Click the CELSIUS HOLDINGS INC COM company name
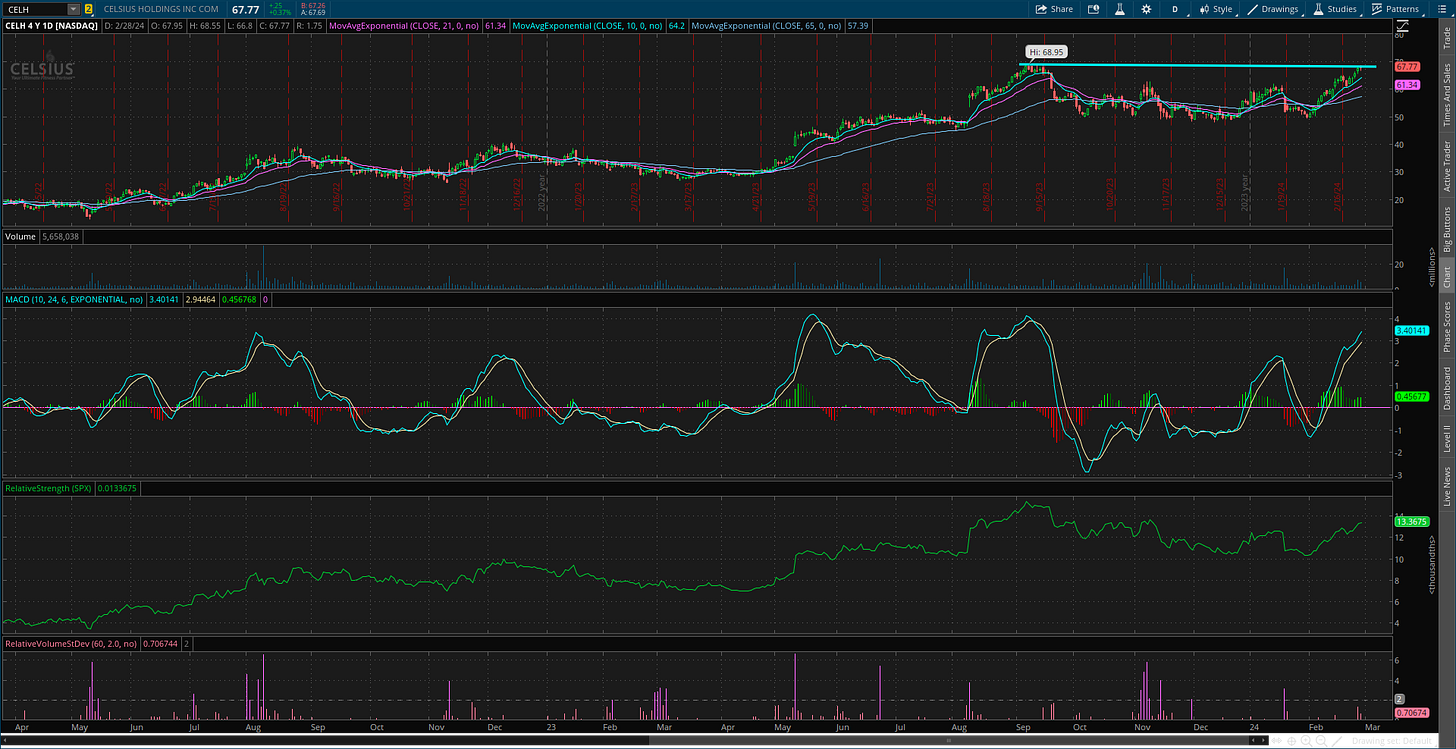The image size is (1456, 749). tap(160, 9)
